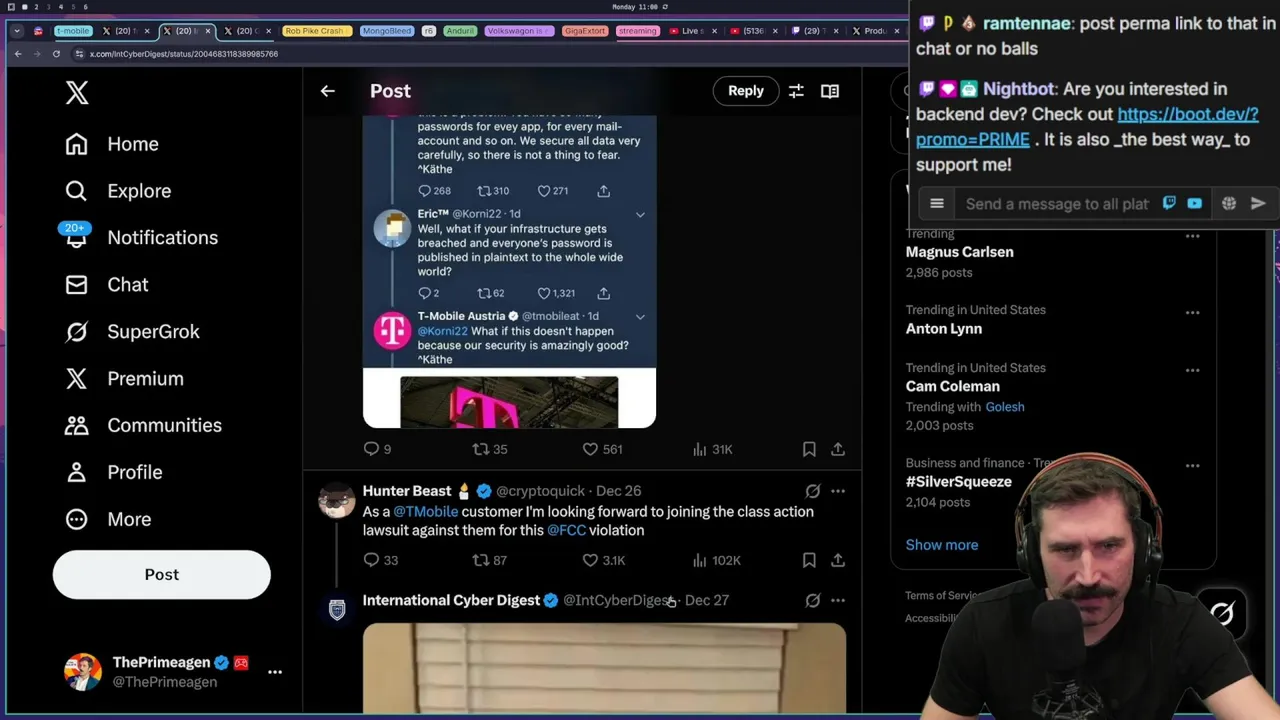Click the @TMobile mention in Hunter Beast's reply
This screenshot has height=720, width=1280.
coord(425,512)
